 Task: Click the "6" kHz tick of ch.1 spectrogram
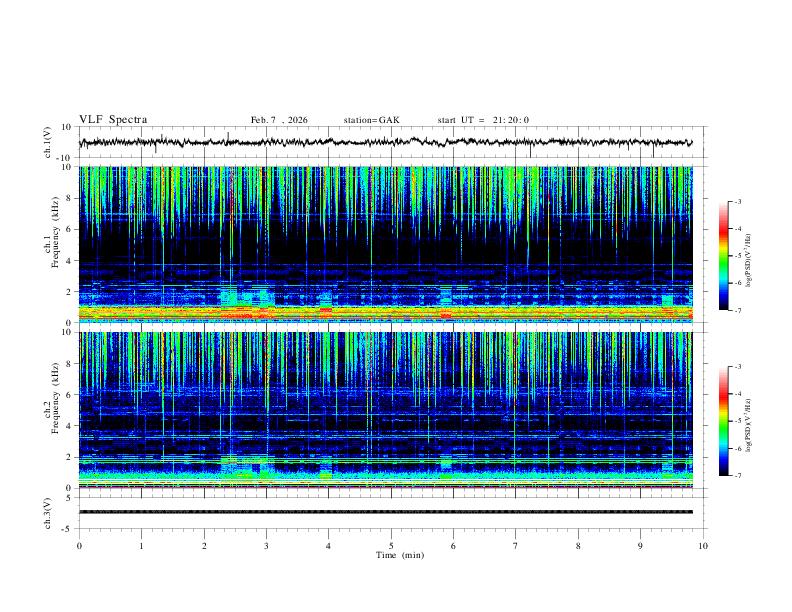tap(70, 229)
